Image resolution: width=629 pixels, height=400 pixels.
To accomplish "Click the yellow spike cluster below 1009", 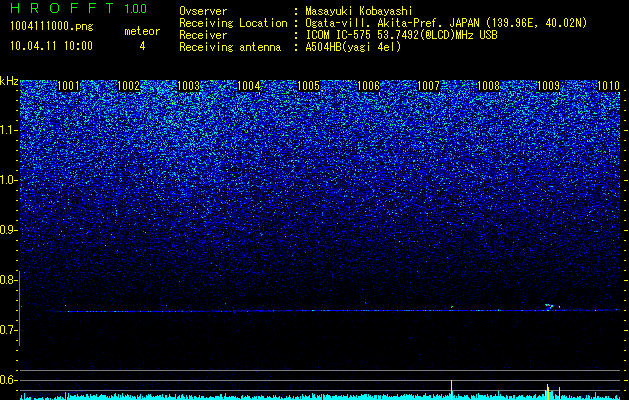I will point(549,392).
